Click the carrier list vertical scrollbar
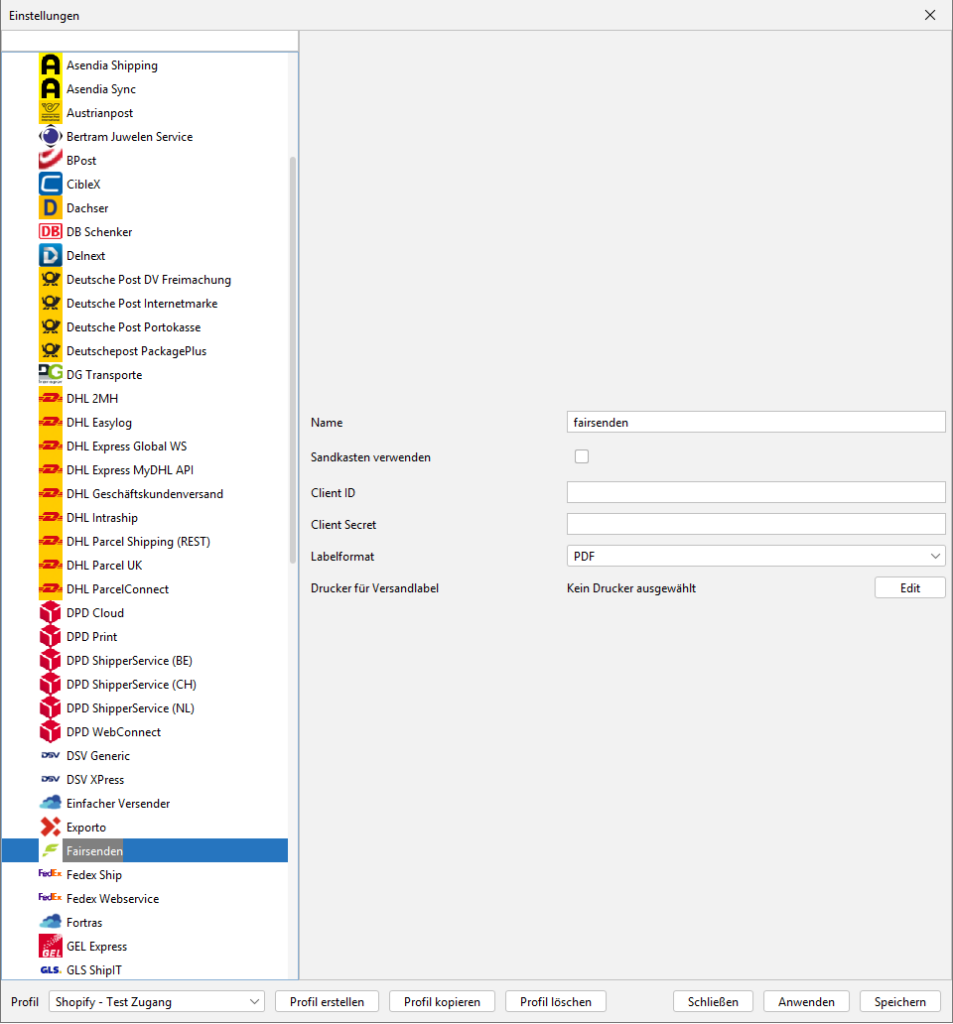 293,400
